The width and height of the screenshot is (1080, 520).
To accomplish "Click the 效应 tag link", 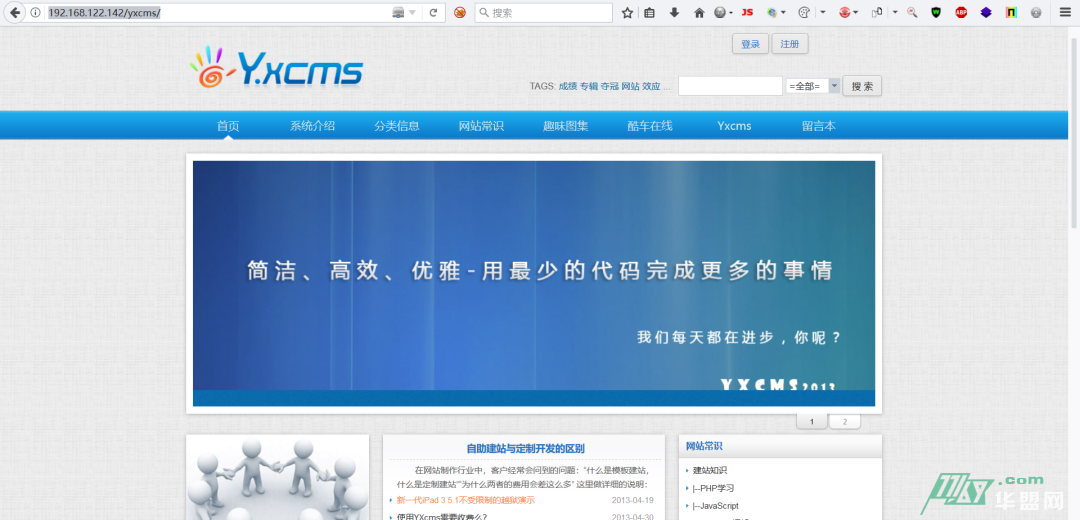I will [651, 86].
